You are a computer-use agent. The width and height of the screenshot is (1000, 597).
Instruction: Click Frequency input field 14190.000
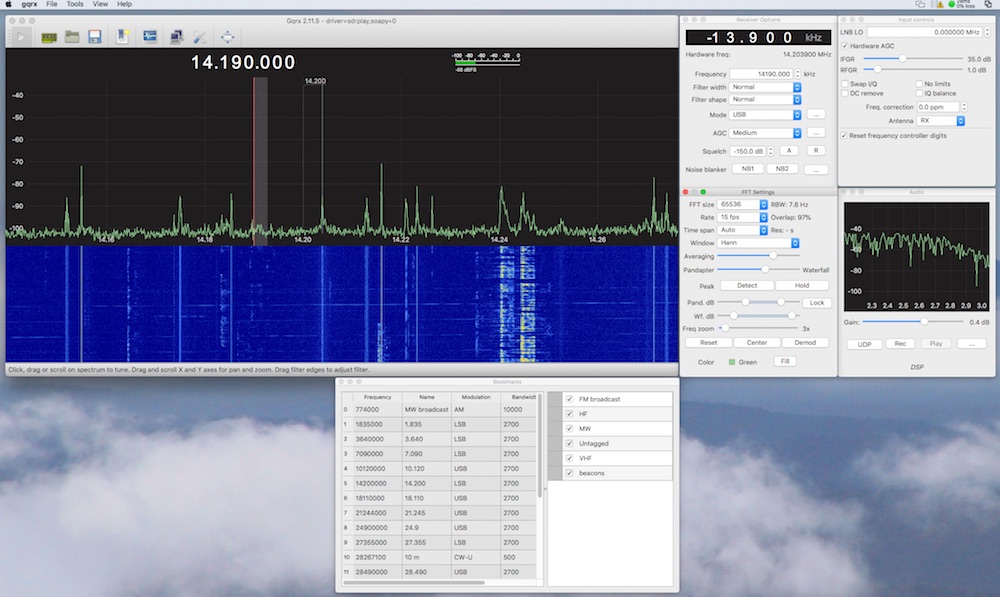click(x=761, y=74)
